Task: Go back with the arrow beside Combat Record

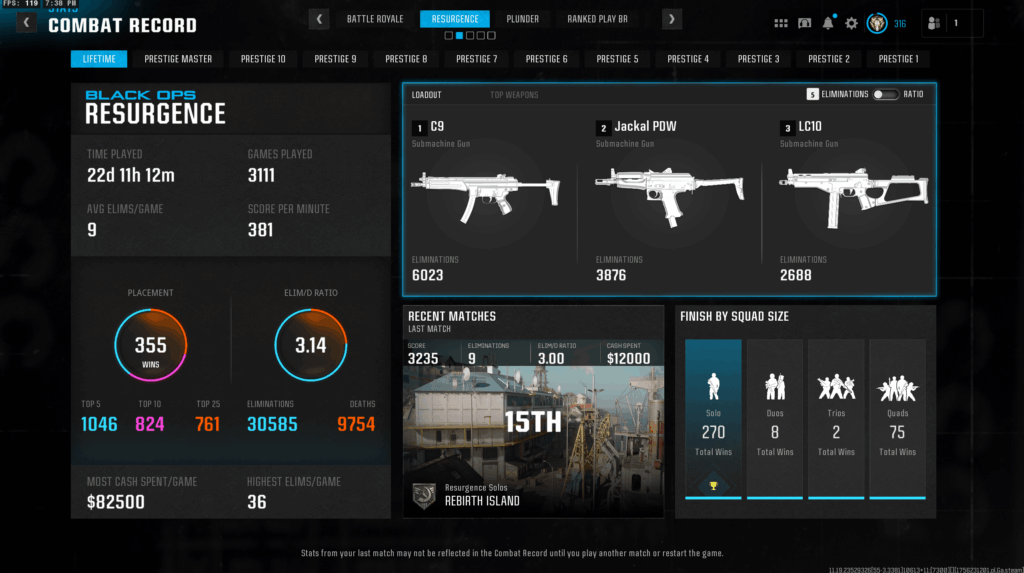Action: pyautogui.click(x=26, y=23)
